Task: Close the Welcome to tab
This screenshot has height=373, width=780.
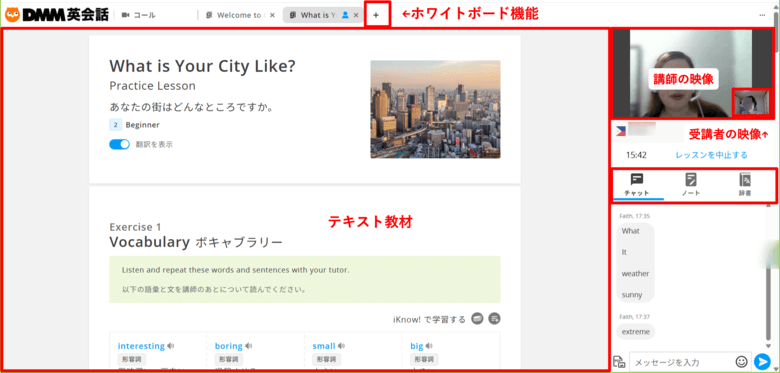Action: tap(272, 15)
